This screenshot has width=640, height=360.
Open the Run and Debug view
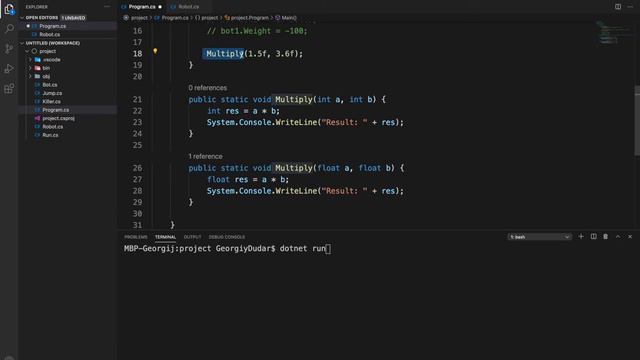[x=9, y=69]
